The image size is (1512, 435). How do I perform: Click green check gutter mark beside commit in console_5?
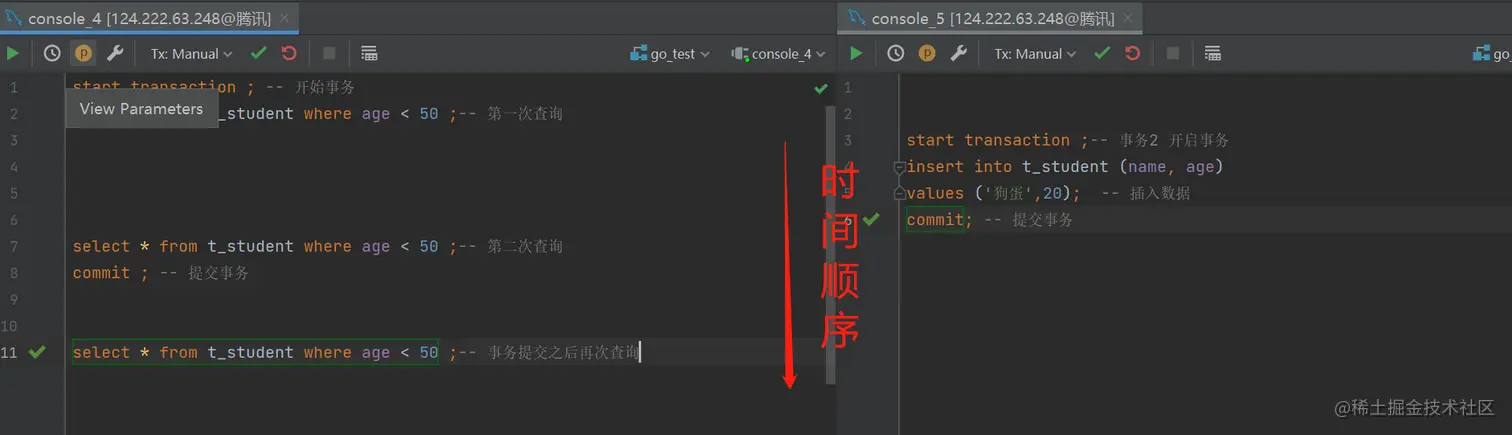pyautogui.click(x=872, y=219)
